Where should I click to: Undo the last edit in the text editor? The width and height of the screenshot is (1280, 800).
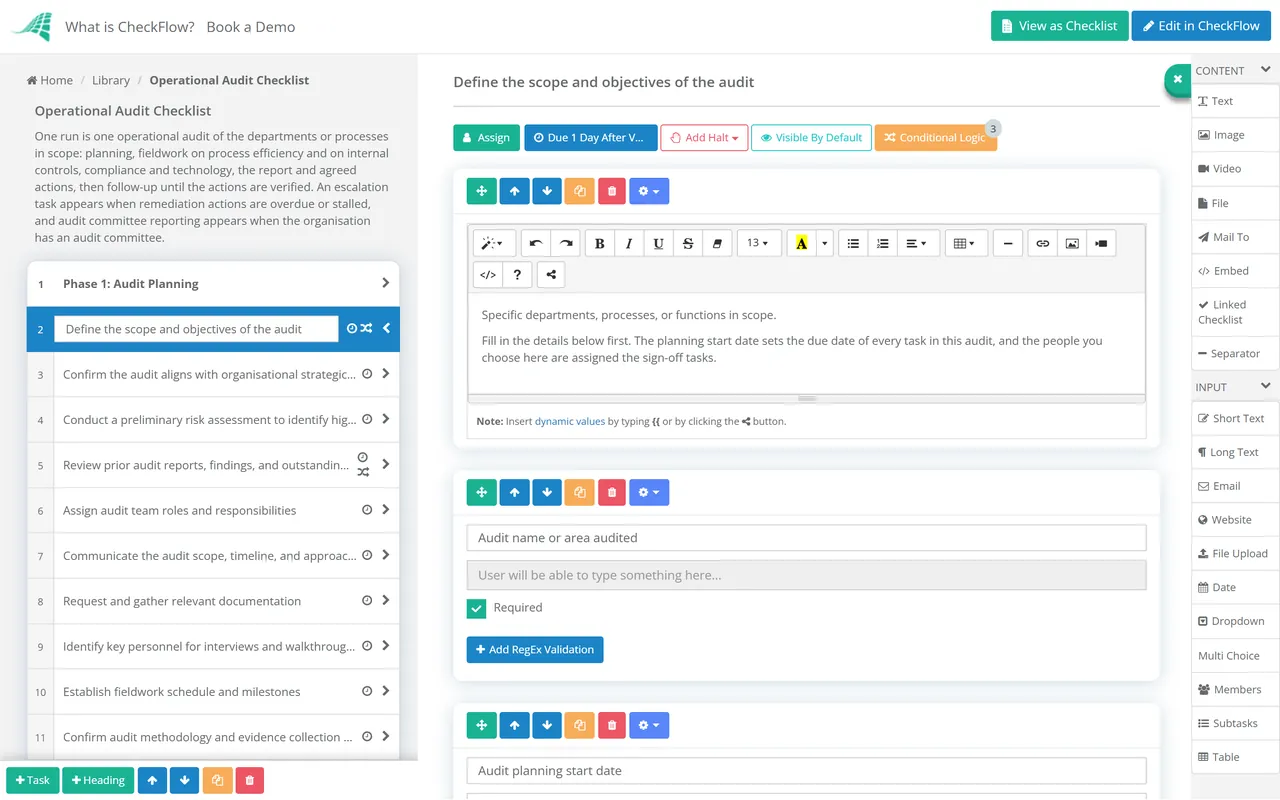coord(536,243)
